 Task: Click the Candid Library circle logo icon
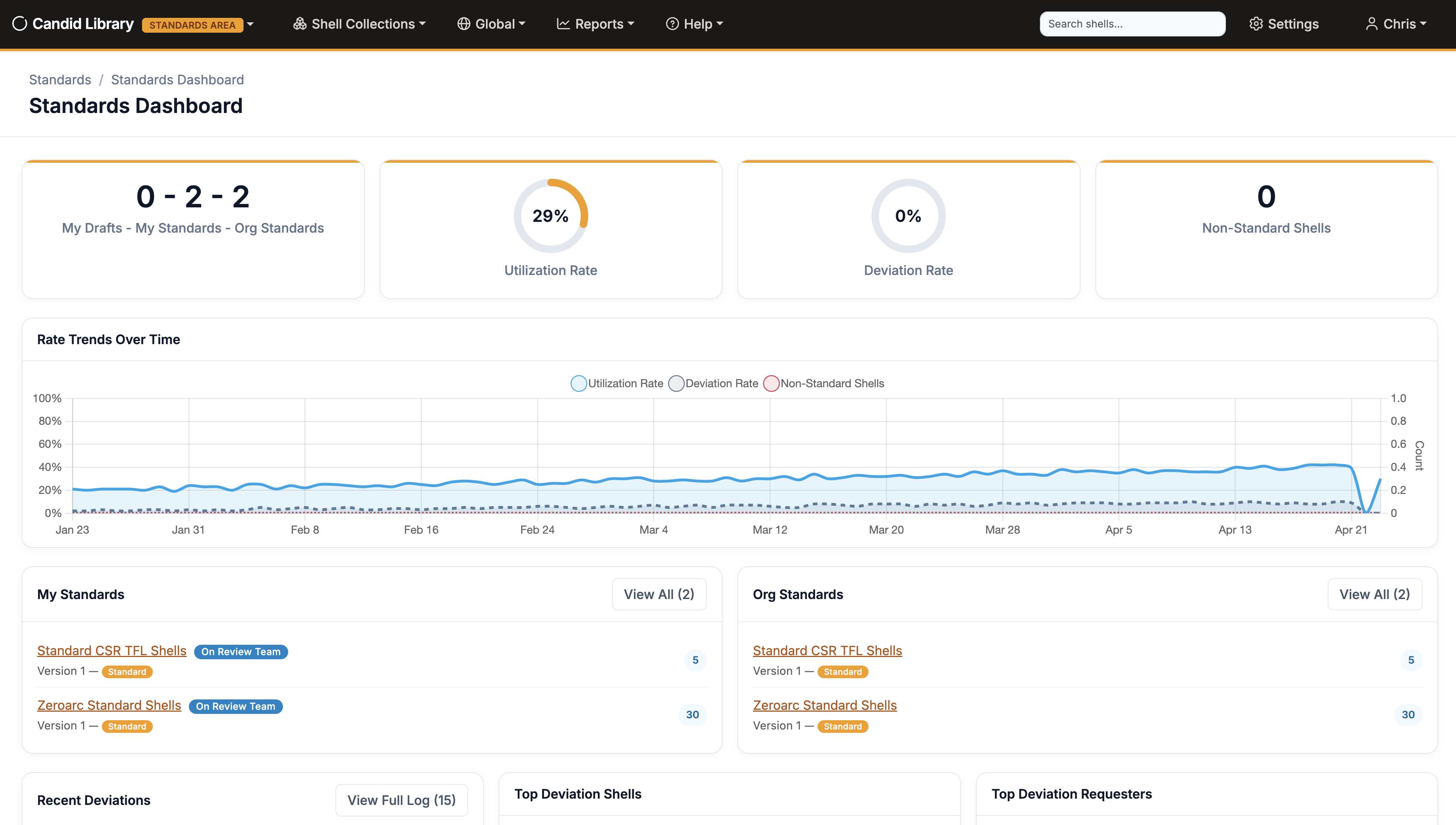pyautogui.click(x=20, y=24)
